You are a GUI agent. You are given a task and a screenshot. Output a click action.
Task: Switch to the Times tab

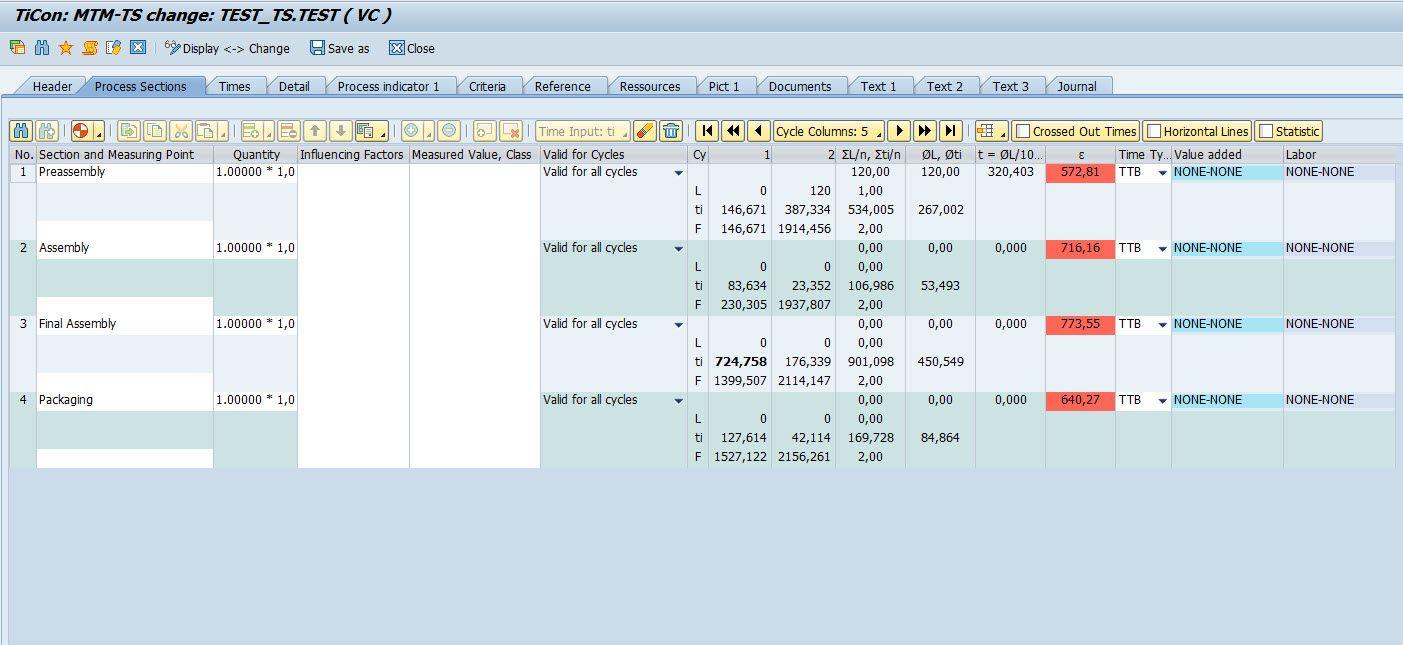234,86
